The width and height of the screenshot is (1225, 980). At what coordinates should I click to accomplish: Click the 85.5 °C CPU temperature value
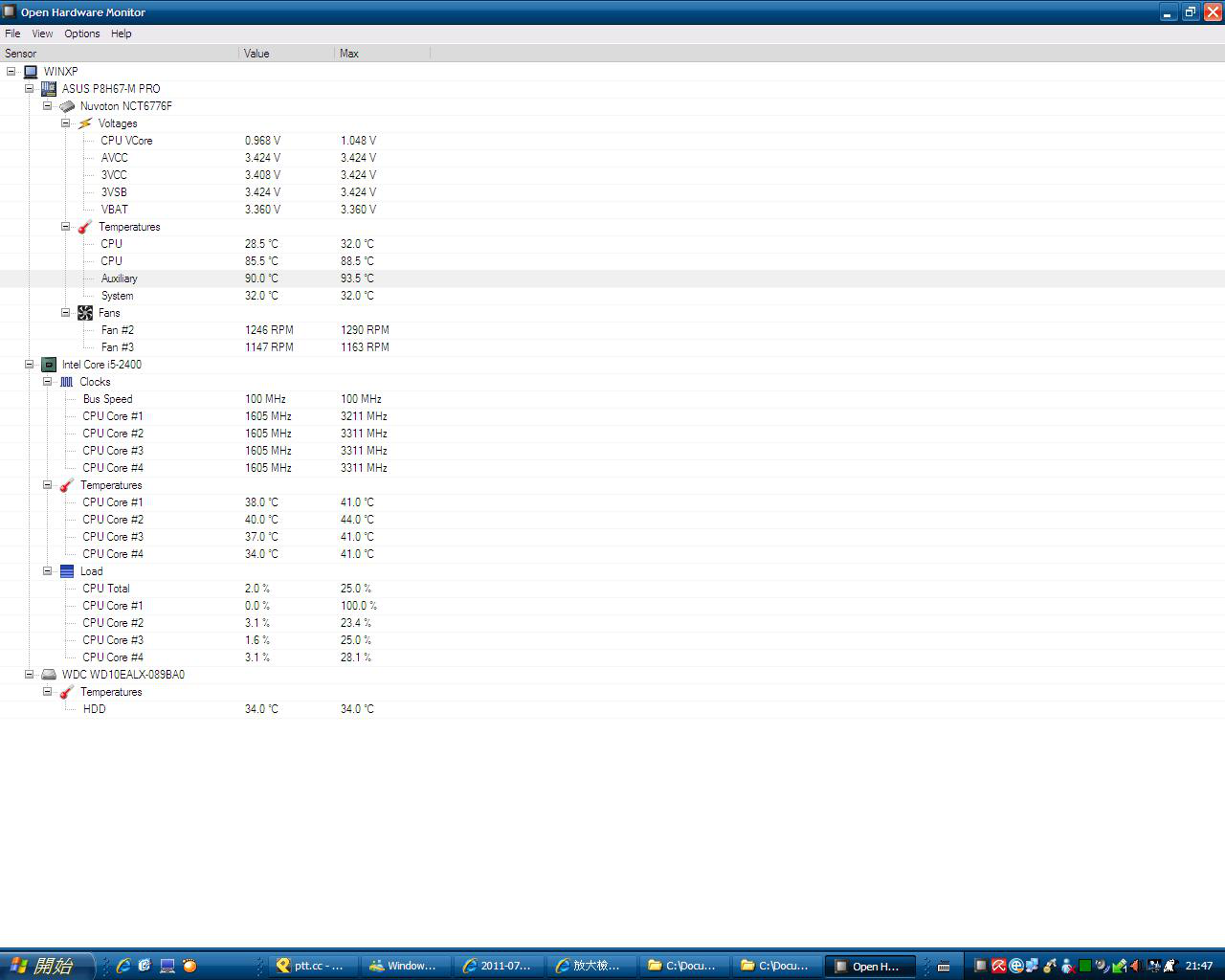[261, 261]
